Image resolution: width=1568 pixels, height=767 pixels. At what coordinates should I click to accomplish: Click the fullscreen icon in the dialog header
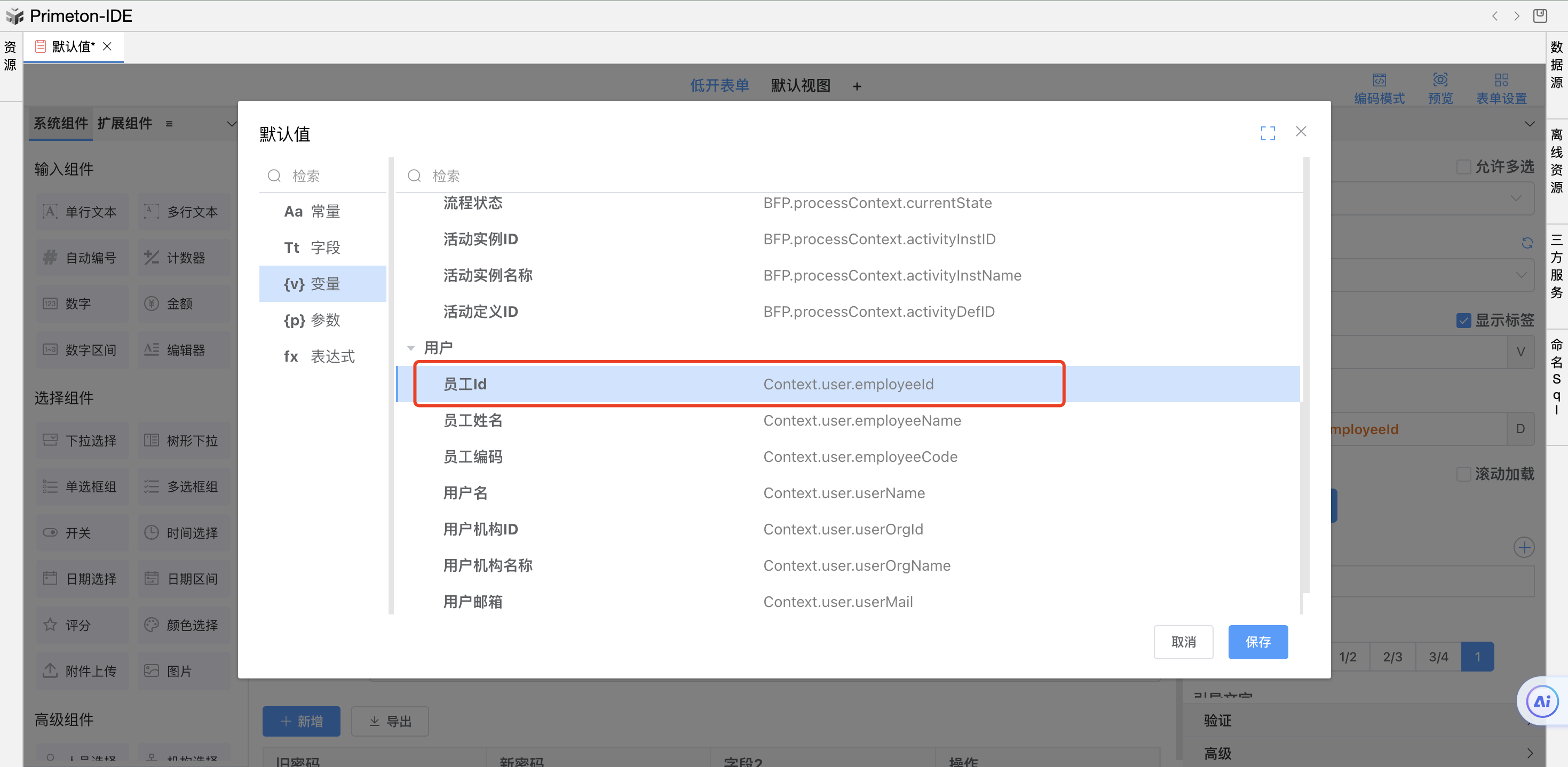point(1268,133)
